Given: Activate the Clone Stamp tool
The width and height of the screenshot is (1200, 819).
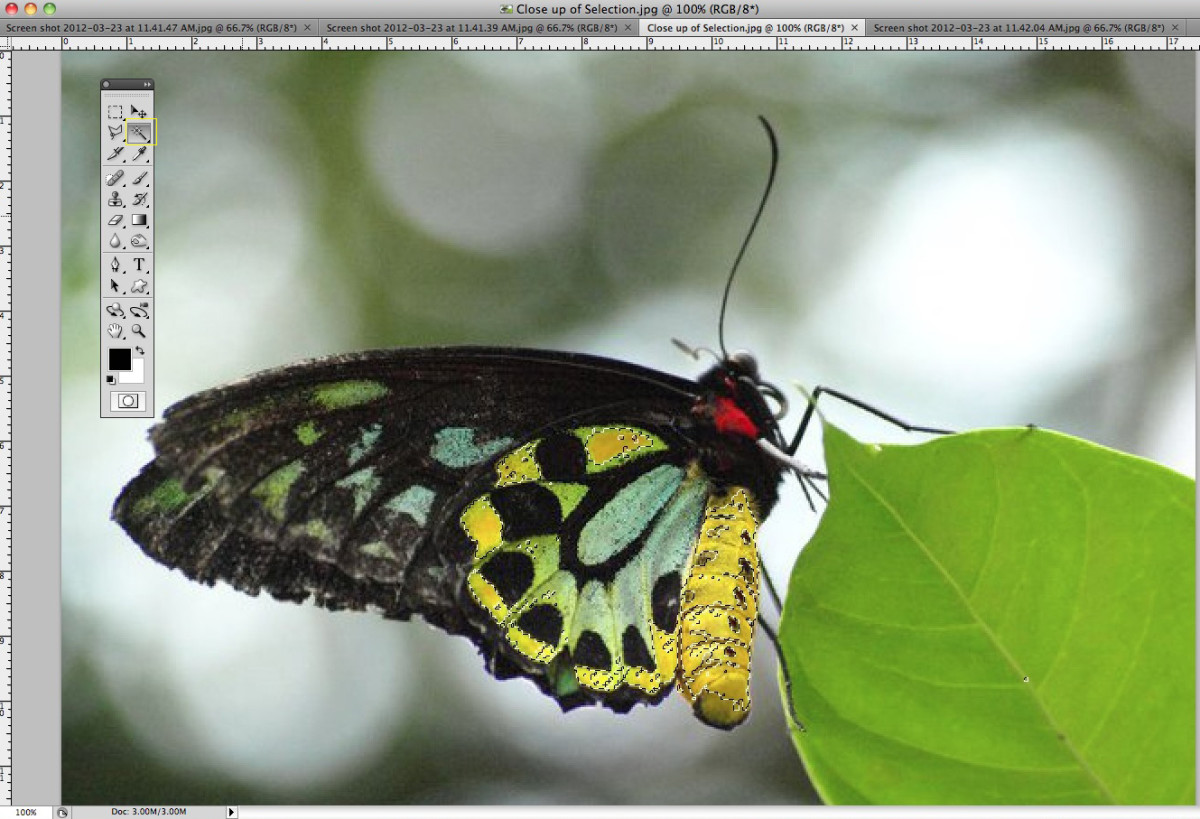Looking at the screenshot, I should [117, 200].
